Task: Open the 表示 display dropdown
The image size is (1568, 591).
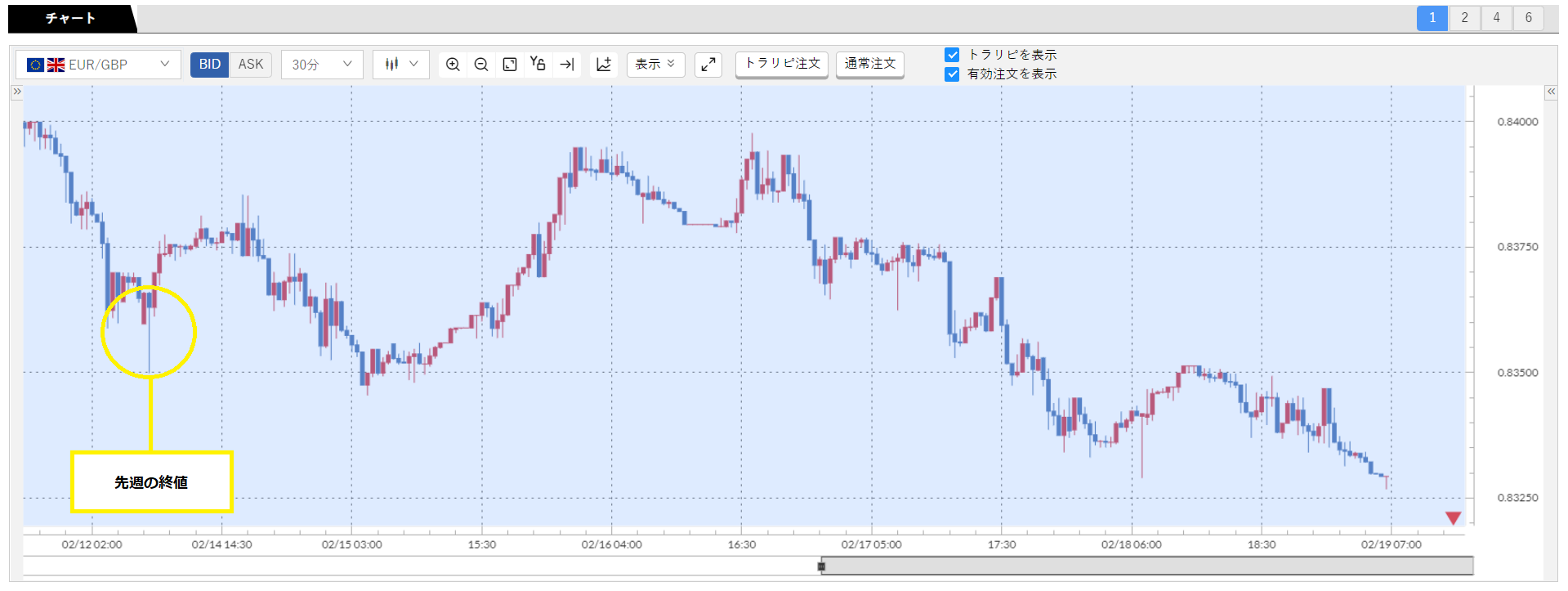Action: pos(656,64)
